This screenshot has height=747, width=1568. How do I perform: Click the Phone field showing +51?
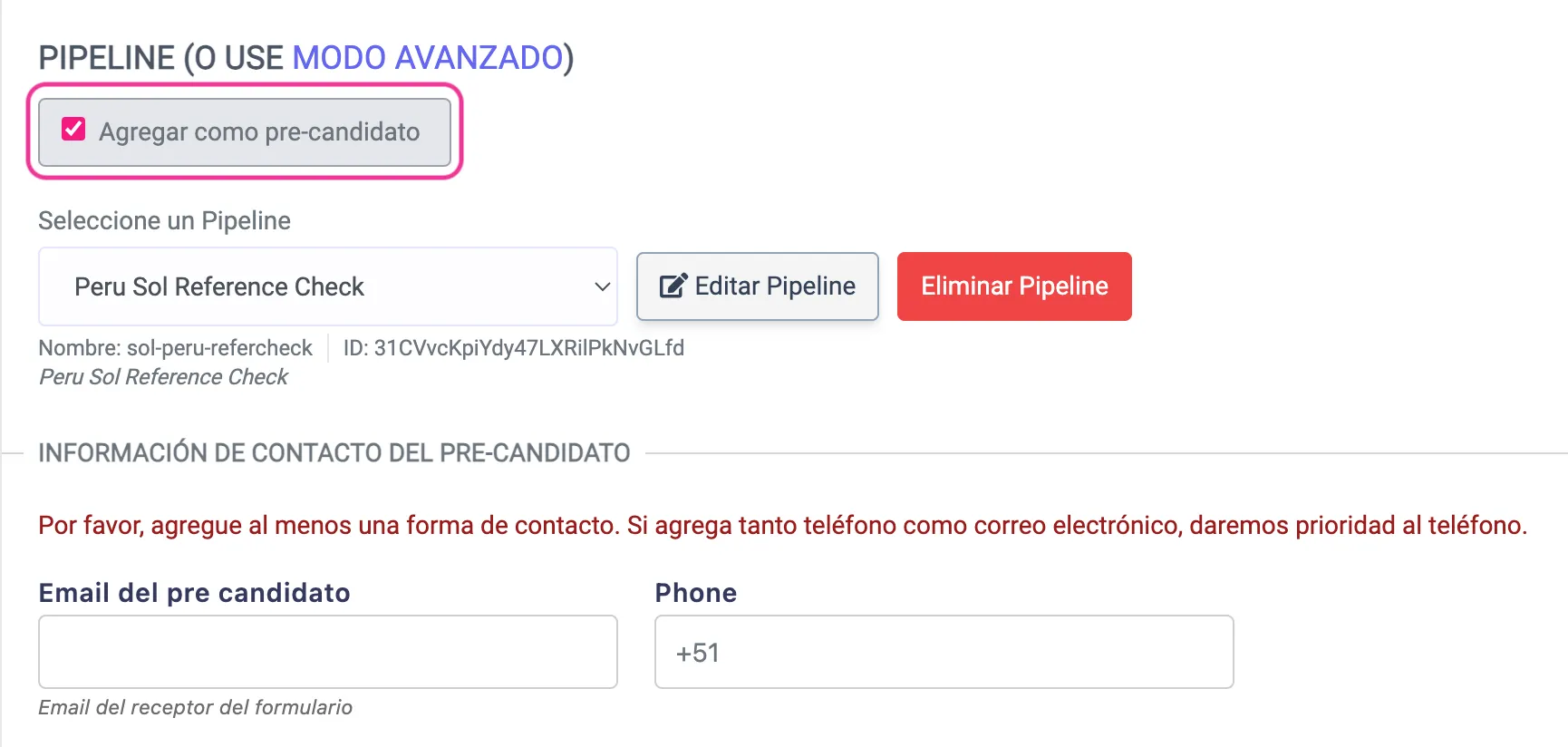pyautogui.click(x=944, y=651)
